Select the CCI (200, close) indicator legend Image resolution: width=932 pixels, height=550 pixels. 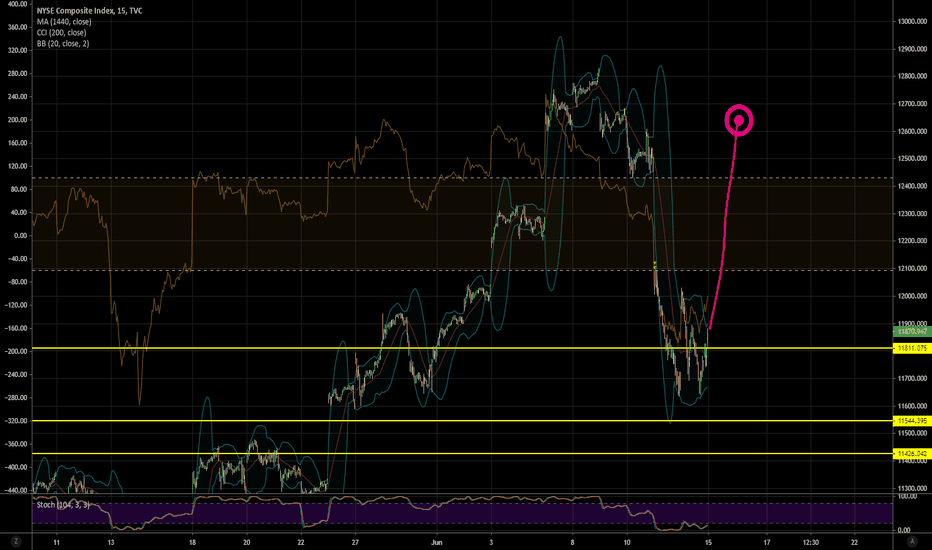click(61, 33)
